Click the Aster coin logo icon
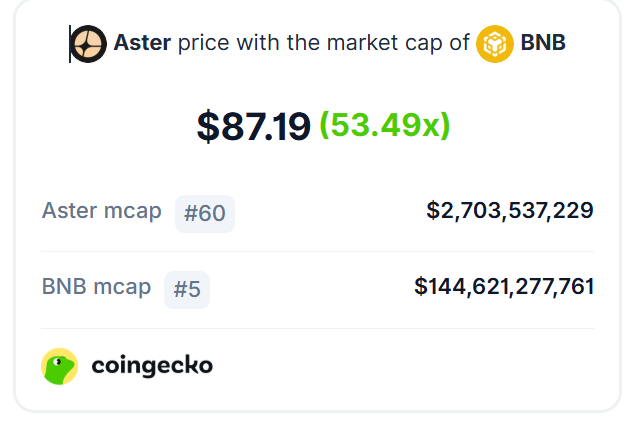This screenshot has width=633, height=429. (x=88, y=44)
